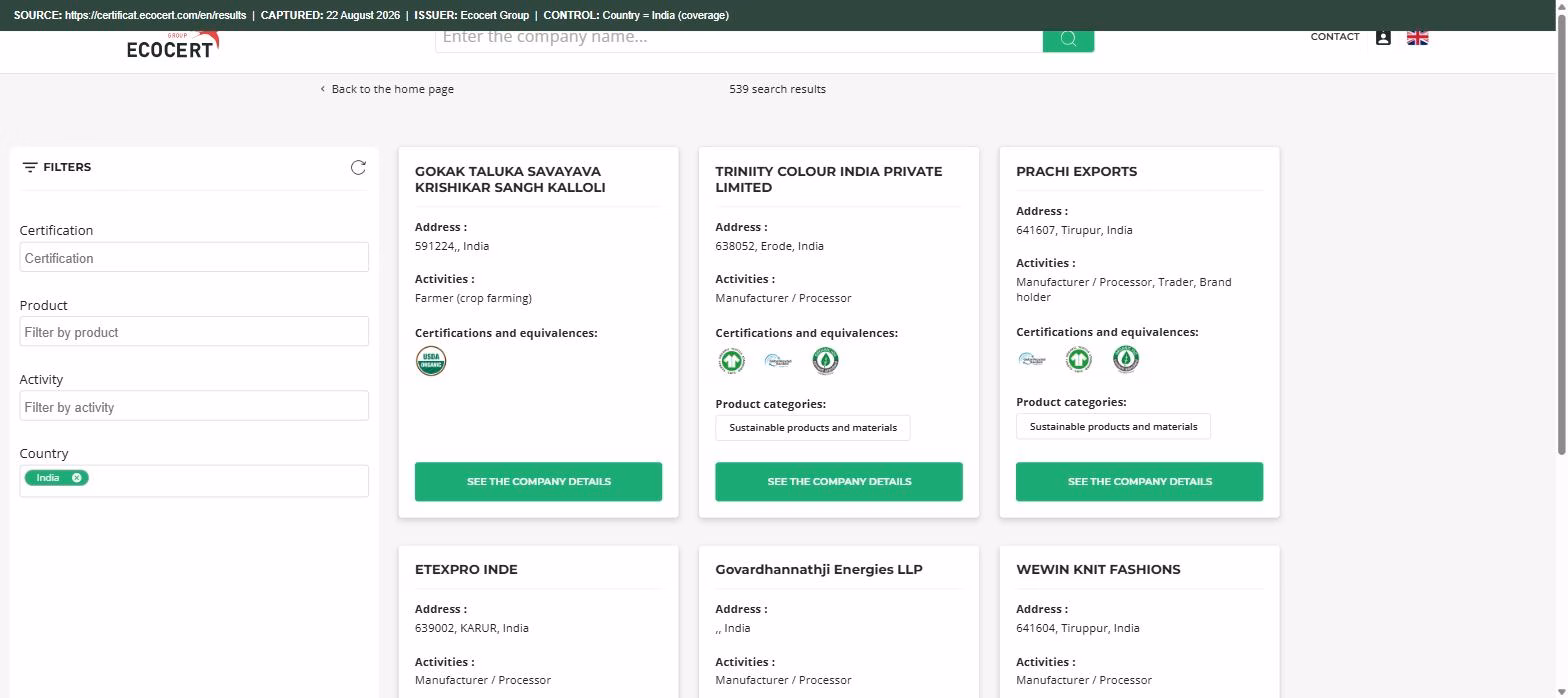Click the Govardhannathji Energies LLP title
This screenshot has width=1568, height=698.
(x=819, y=569)
